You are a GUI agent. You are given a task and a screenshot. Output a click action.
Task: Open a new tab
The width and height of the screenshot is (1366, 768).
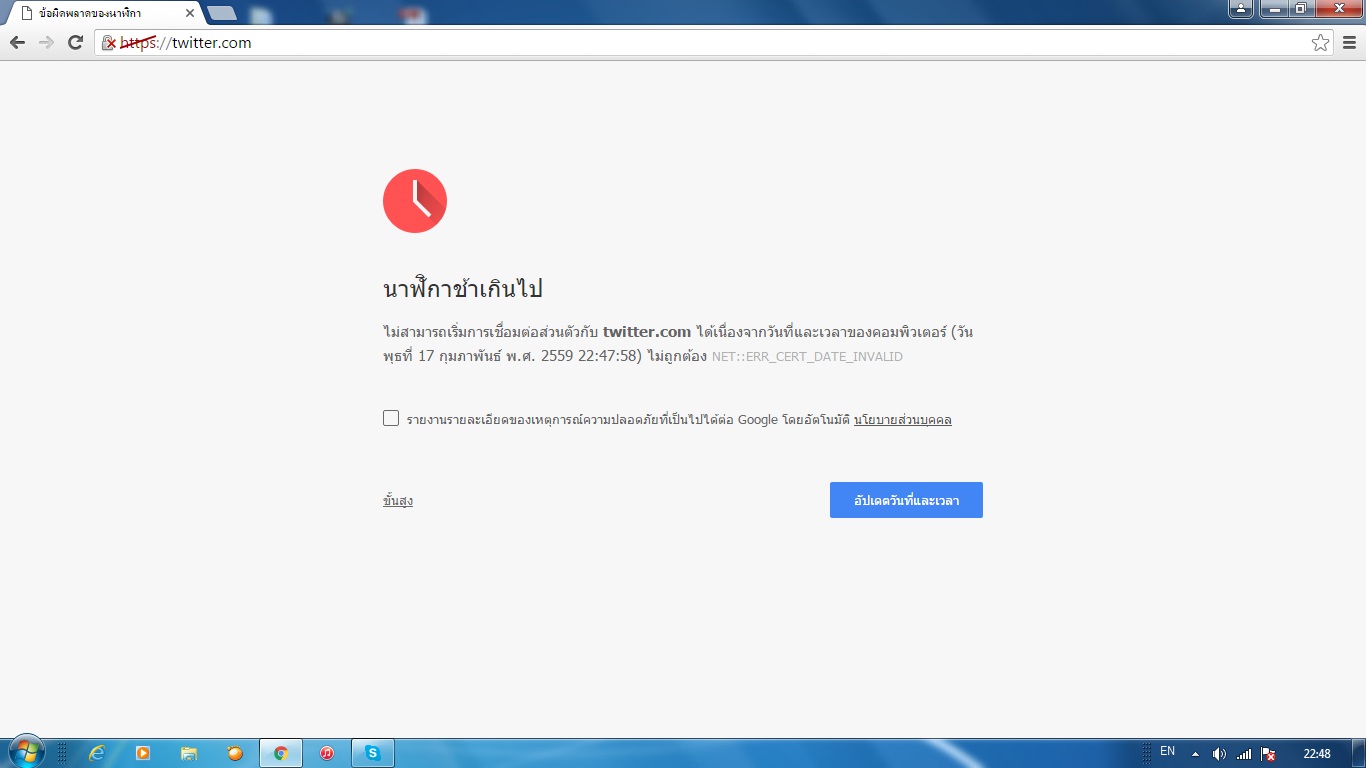tap(222, 13)
